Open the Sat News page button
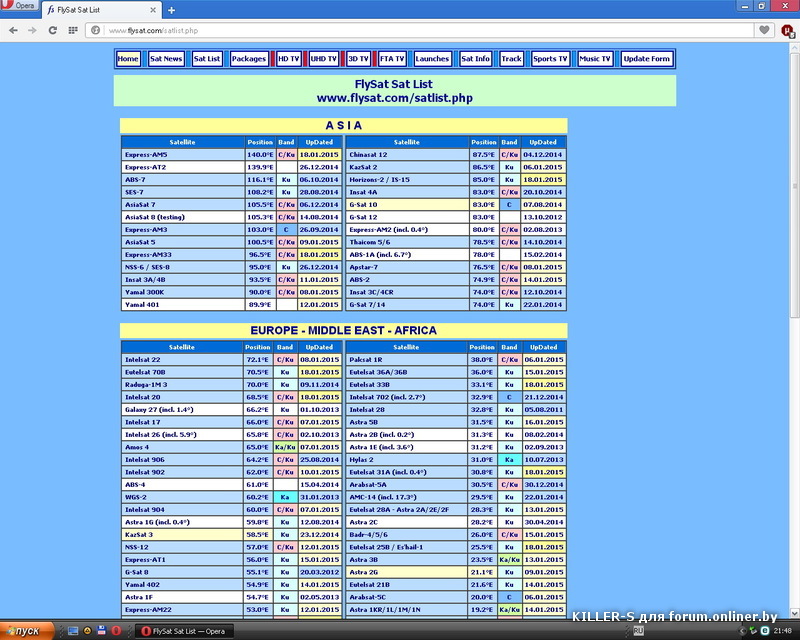 click(166, 59)
